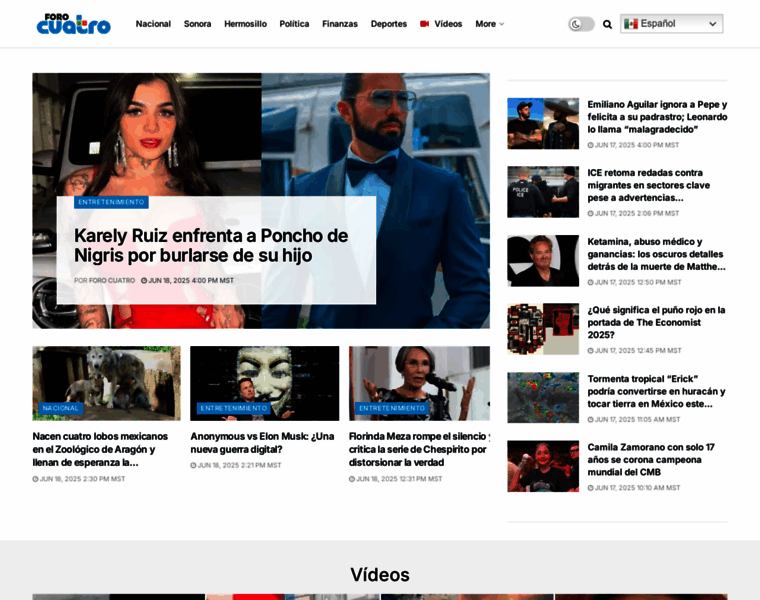Click JUN 18, 2025 2:30 PM timestamp

[x=79, y=479]
